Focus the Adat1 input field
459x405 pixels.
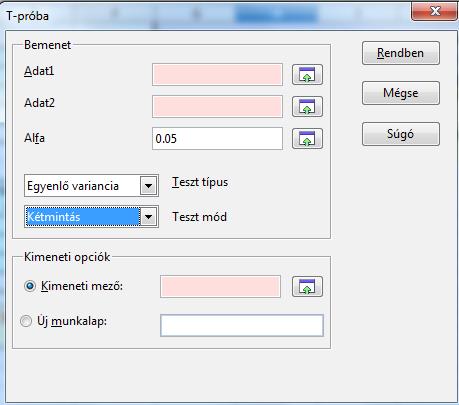(217, 75)
